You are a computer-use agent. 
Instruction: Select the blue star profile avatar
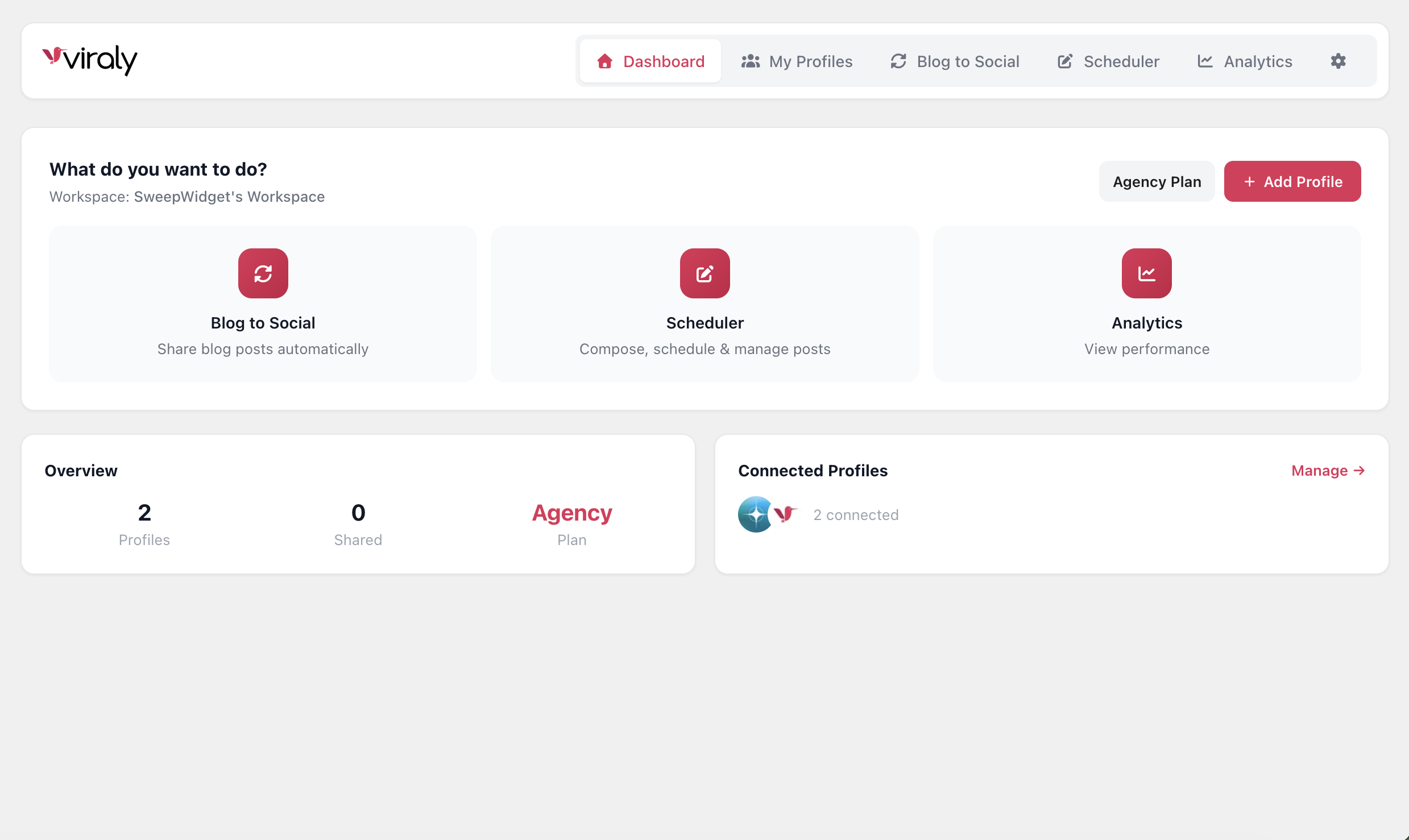tap(755, 514)
